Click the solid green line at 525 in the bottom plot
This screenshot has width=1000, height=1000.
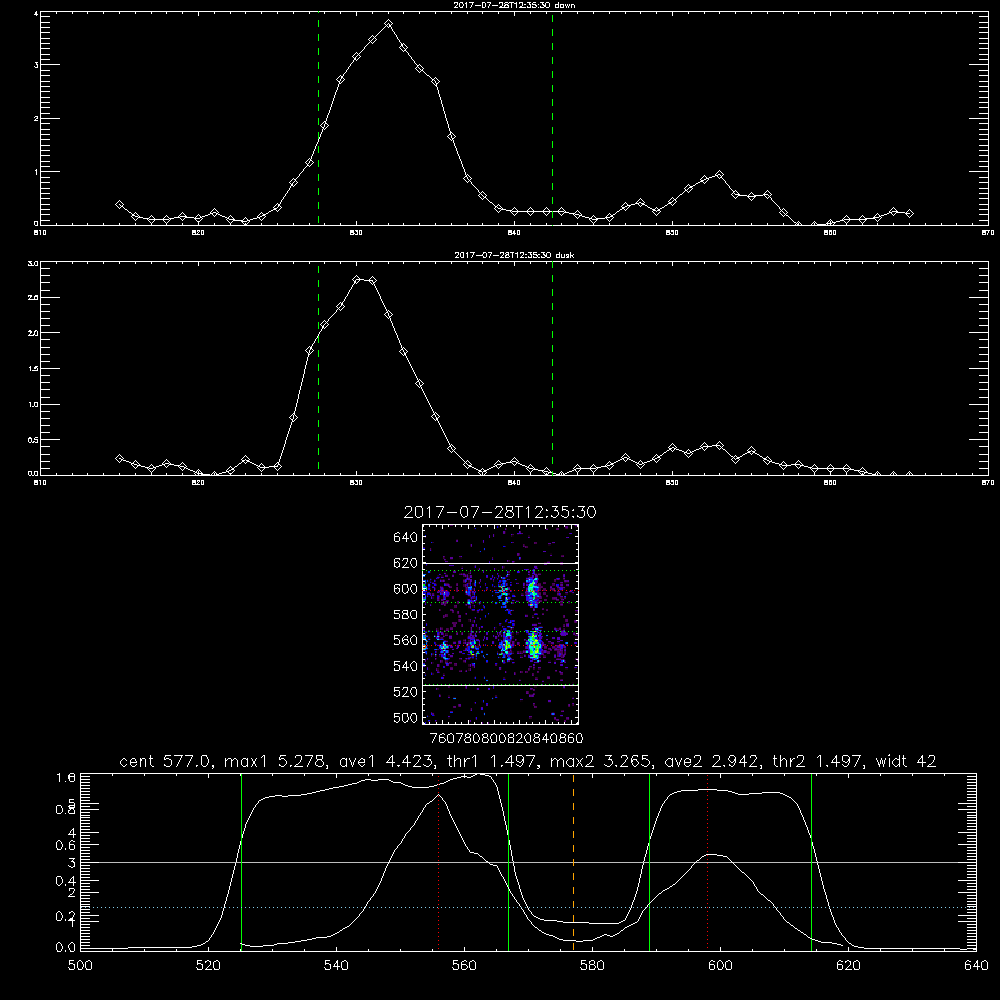click(241, 861)
